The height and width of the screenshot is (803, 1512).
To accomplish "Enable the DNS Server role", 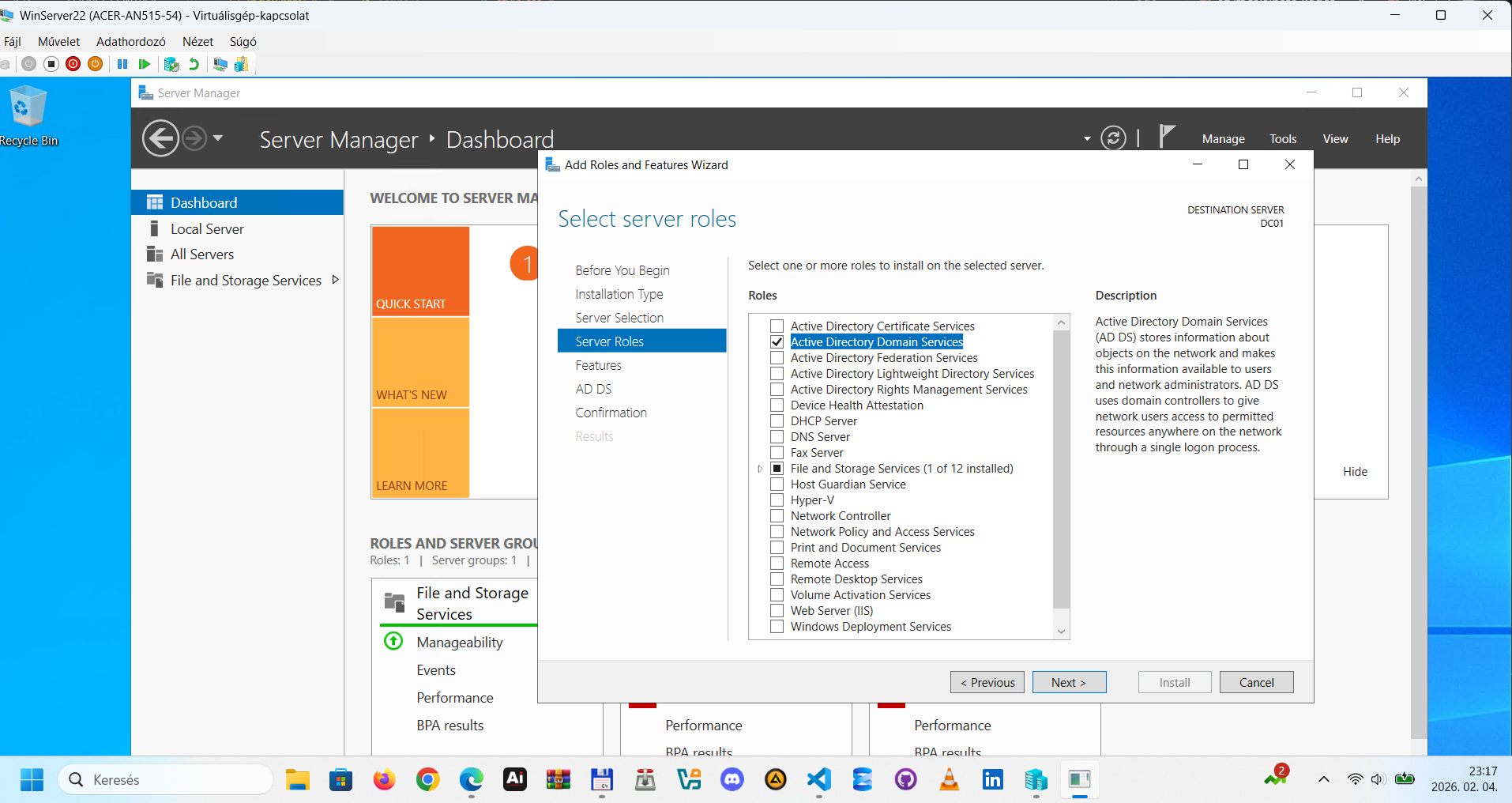I will coord(777,436).
